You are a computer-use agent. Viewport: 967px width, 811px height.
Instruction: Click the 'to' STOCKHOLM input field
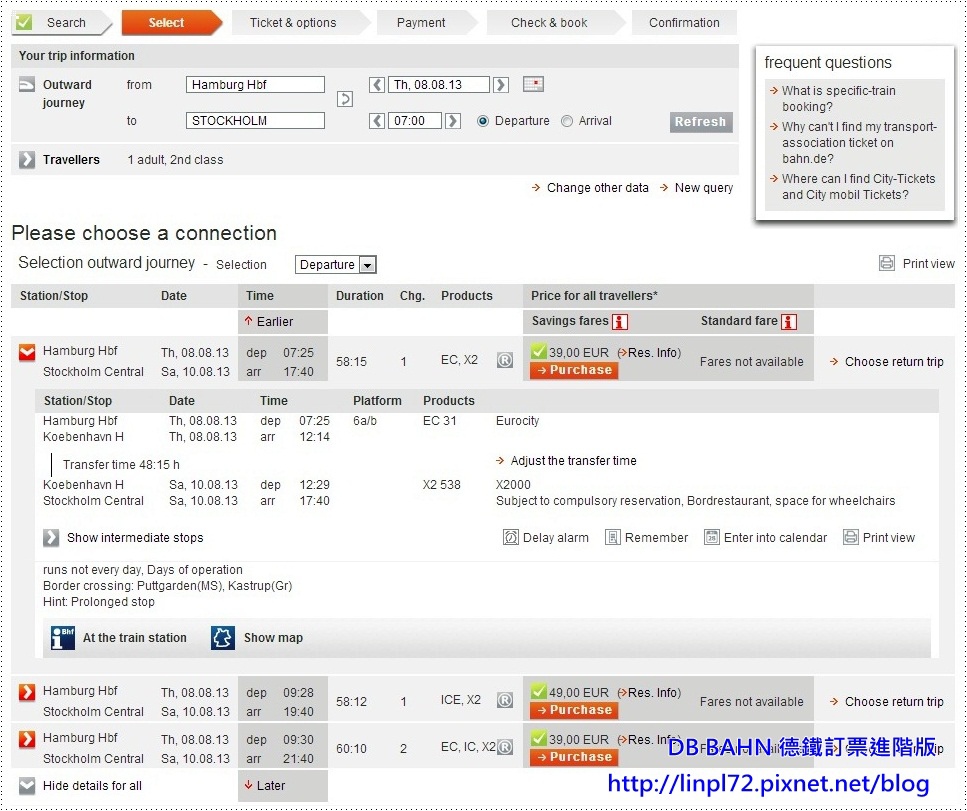coord(255,121)
